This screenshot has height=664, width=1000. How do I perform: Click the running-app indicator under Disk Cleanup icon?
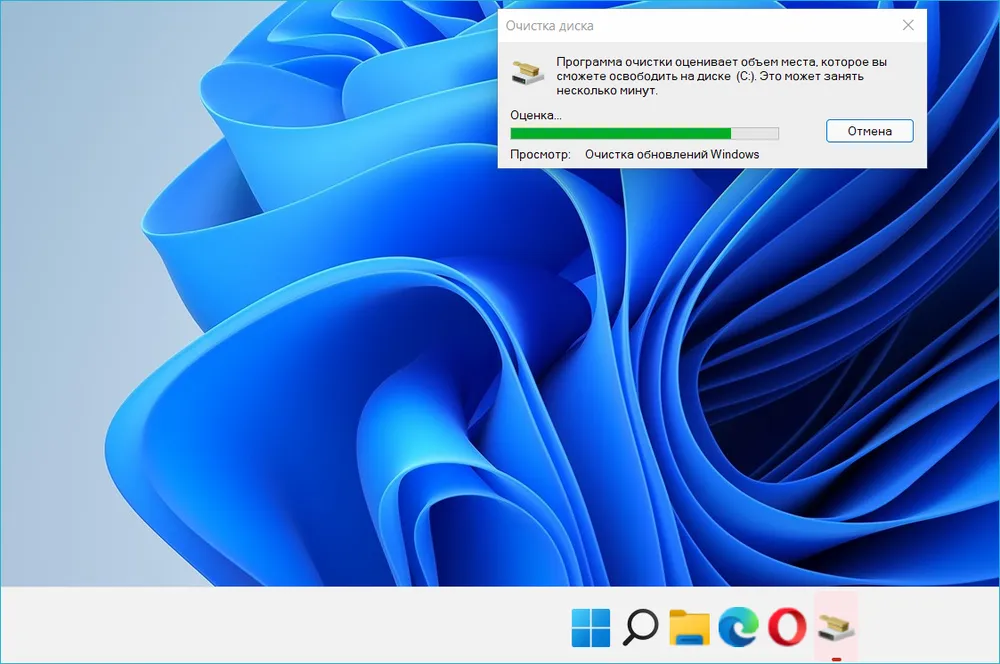[836, 658]
